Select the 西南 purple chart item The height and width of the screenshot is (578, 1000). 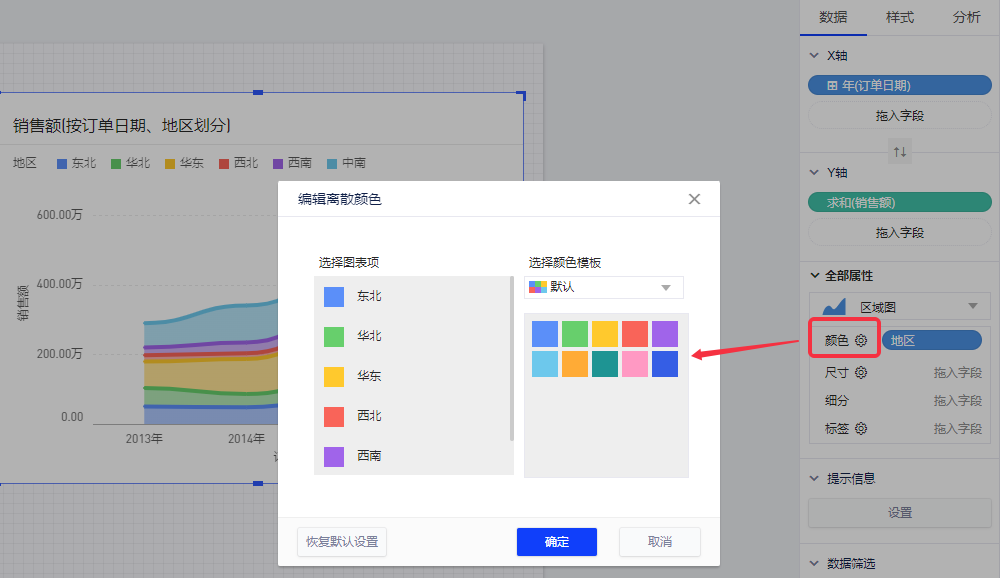click(x=412, y=455)
